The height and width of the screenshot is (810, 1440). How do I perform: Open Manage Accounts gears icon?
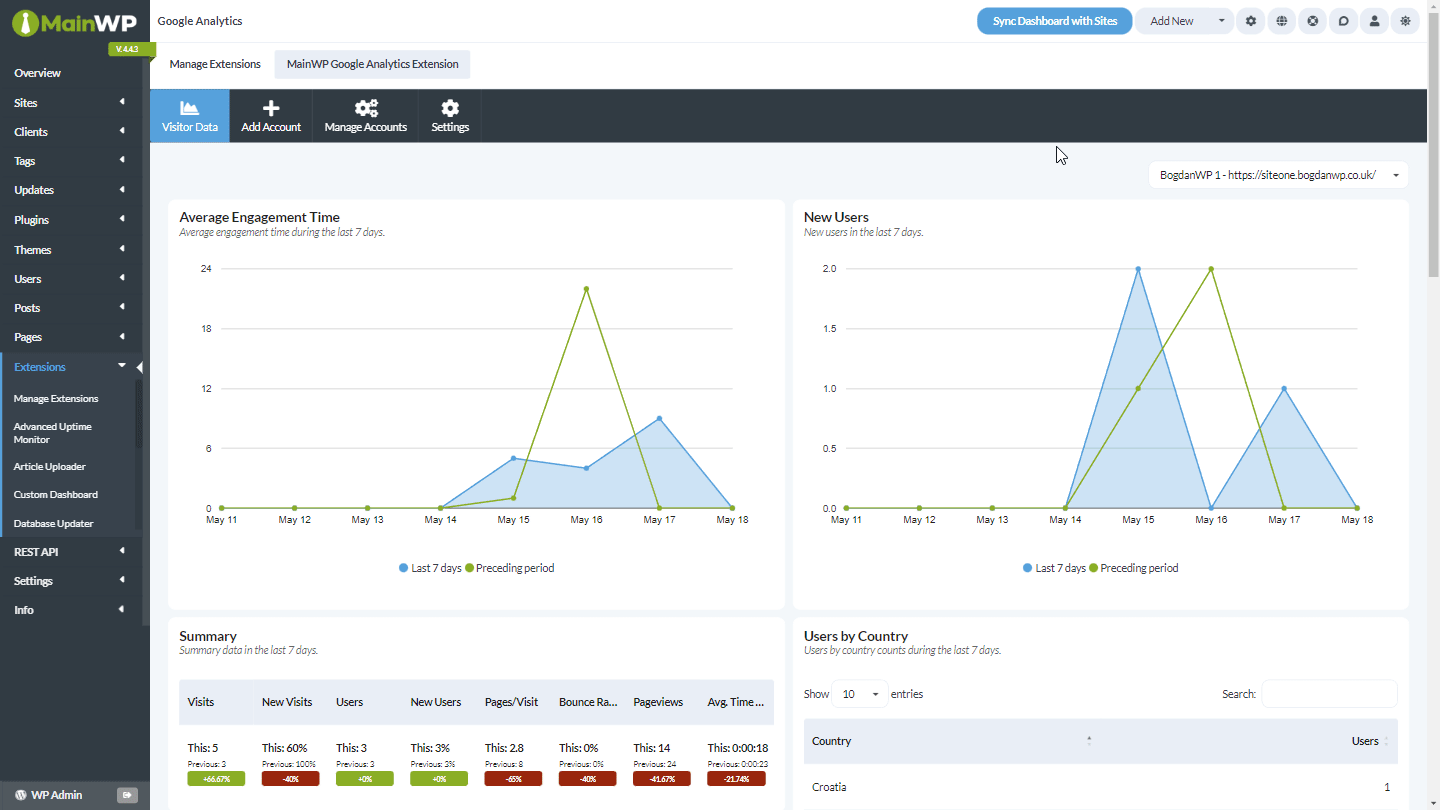366,108
